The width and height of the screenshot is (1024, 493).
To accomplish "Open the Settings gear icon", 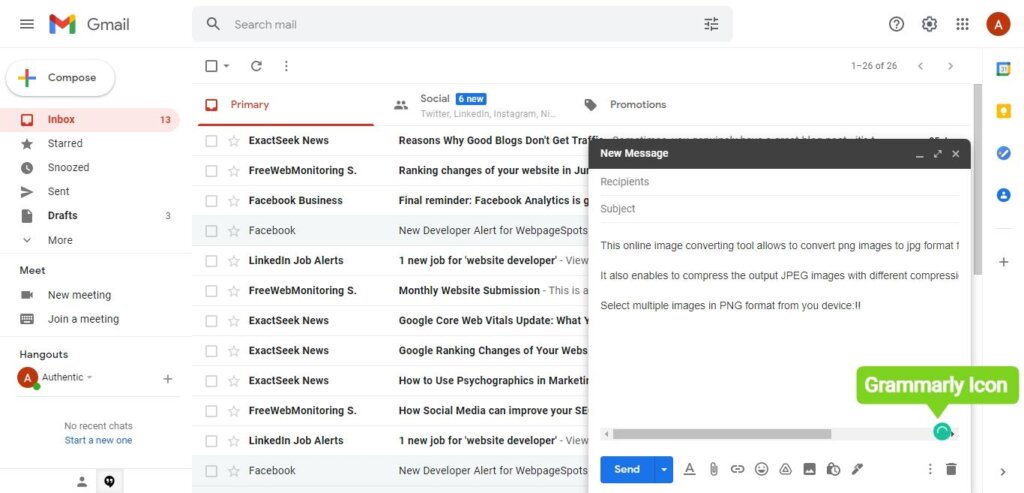I will coord(929,24).
